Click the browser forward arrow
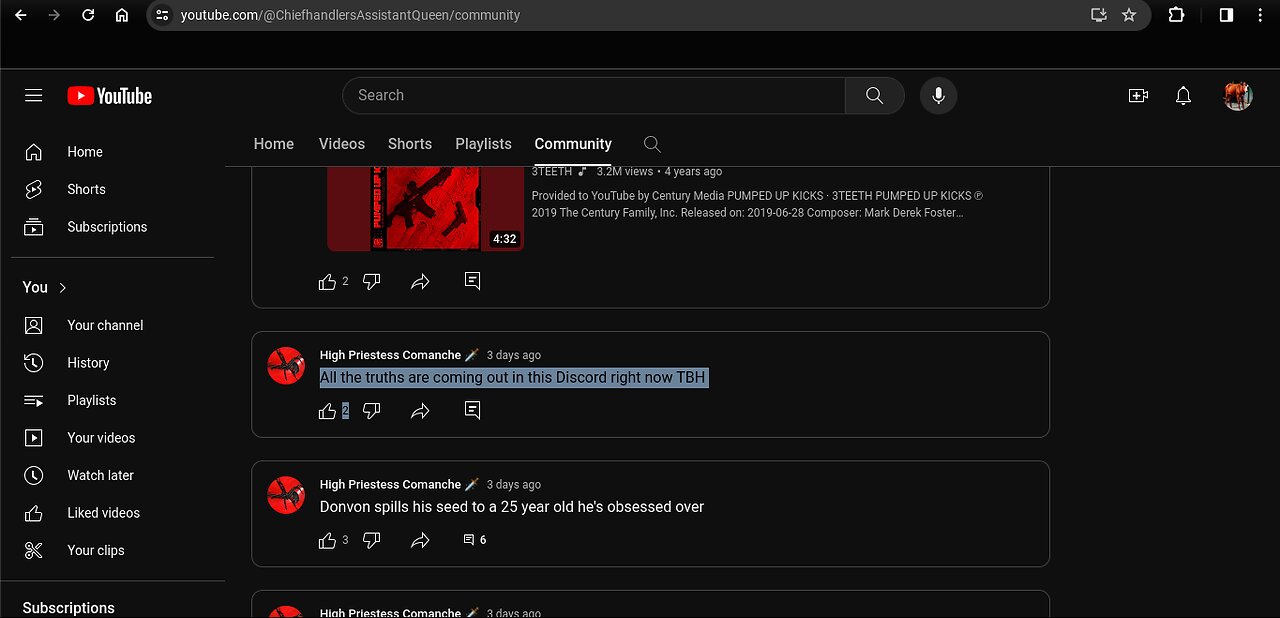The width and height of the screenshot is (1280, 618). [x=54, y=15]
